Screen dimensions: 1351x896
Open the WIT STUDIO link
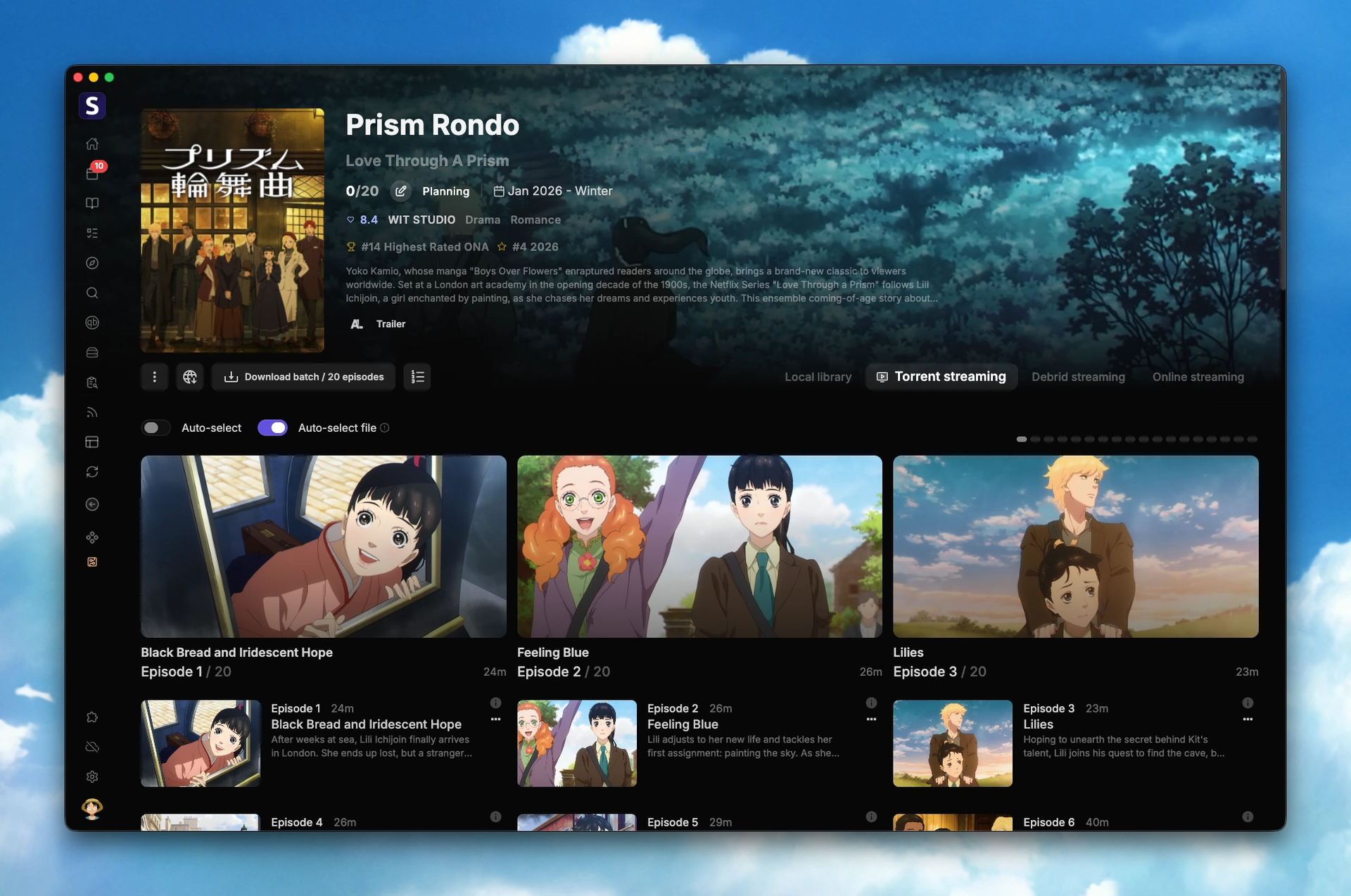(x=422, y=220)
